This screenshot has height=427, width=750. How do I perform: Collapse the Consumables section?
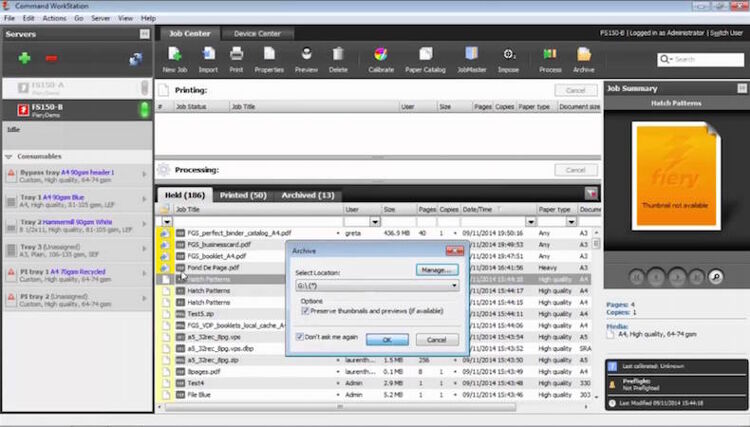(x=9, y=156)
